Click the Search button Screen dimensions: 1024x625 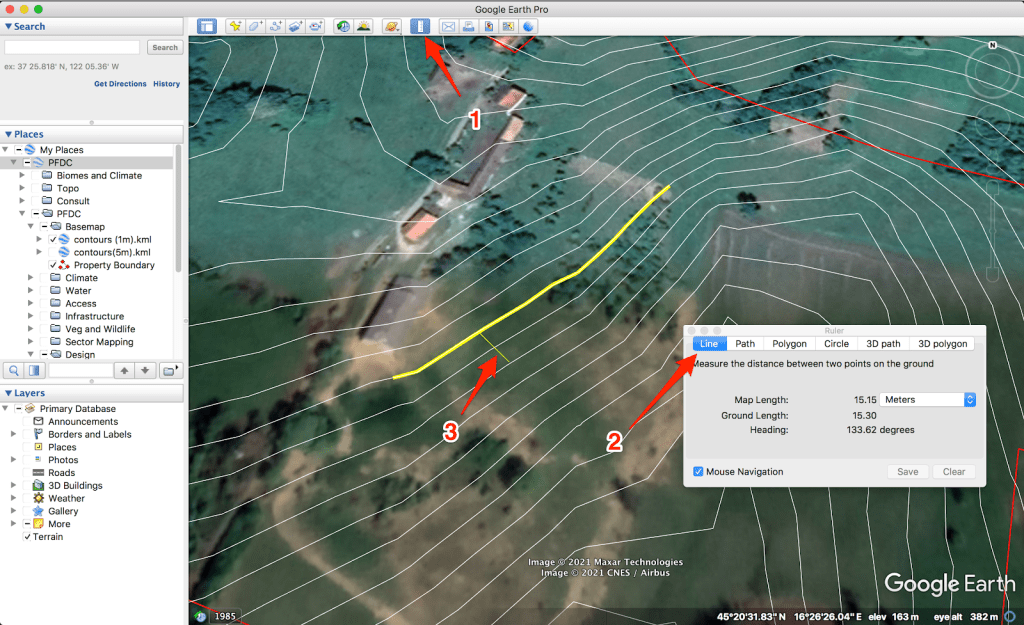pyautogui.click(x=165, y=47)
